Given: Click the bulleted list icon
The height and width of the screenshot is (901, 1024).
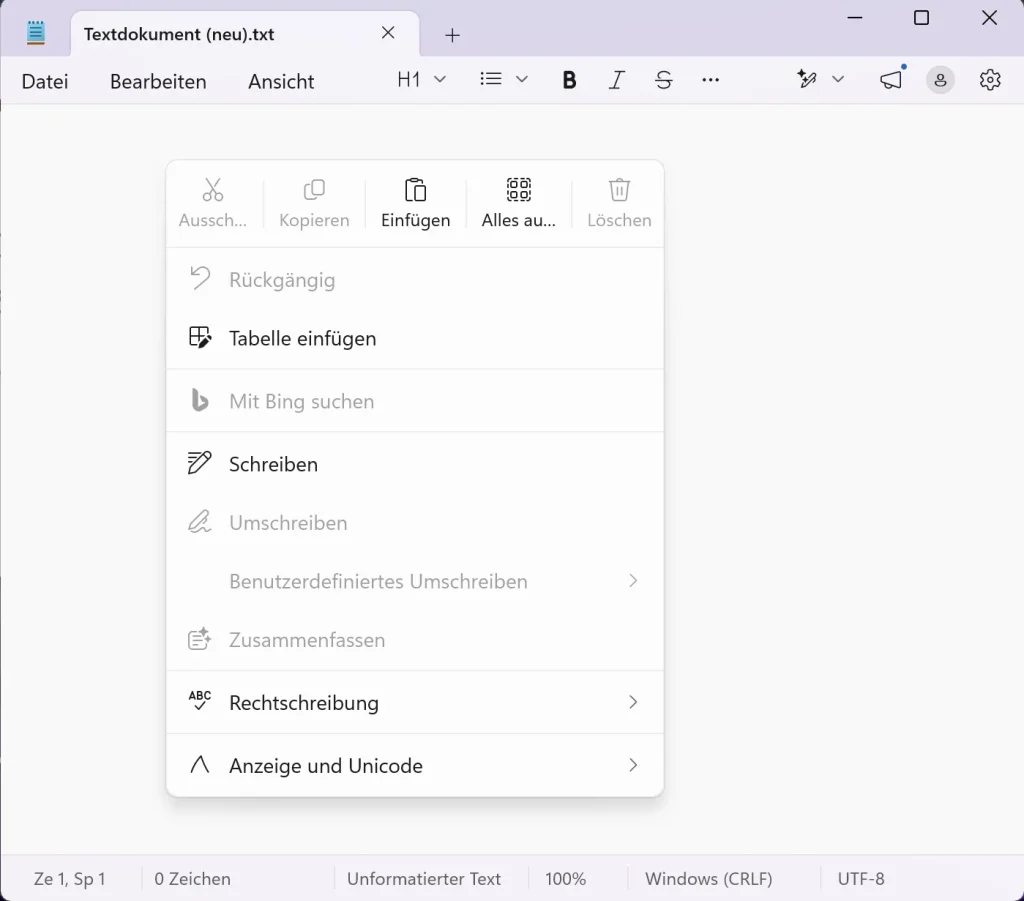Looking at the screenshot, I should 491,80.
